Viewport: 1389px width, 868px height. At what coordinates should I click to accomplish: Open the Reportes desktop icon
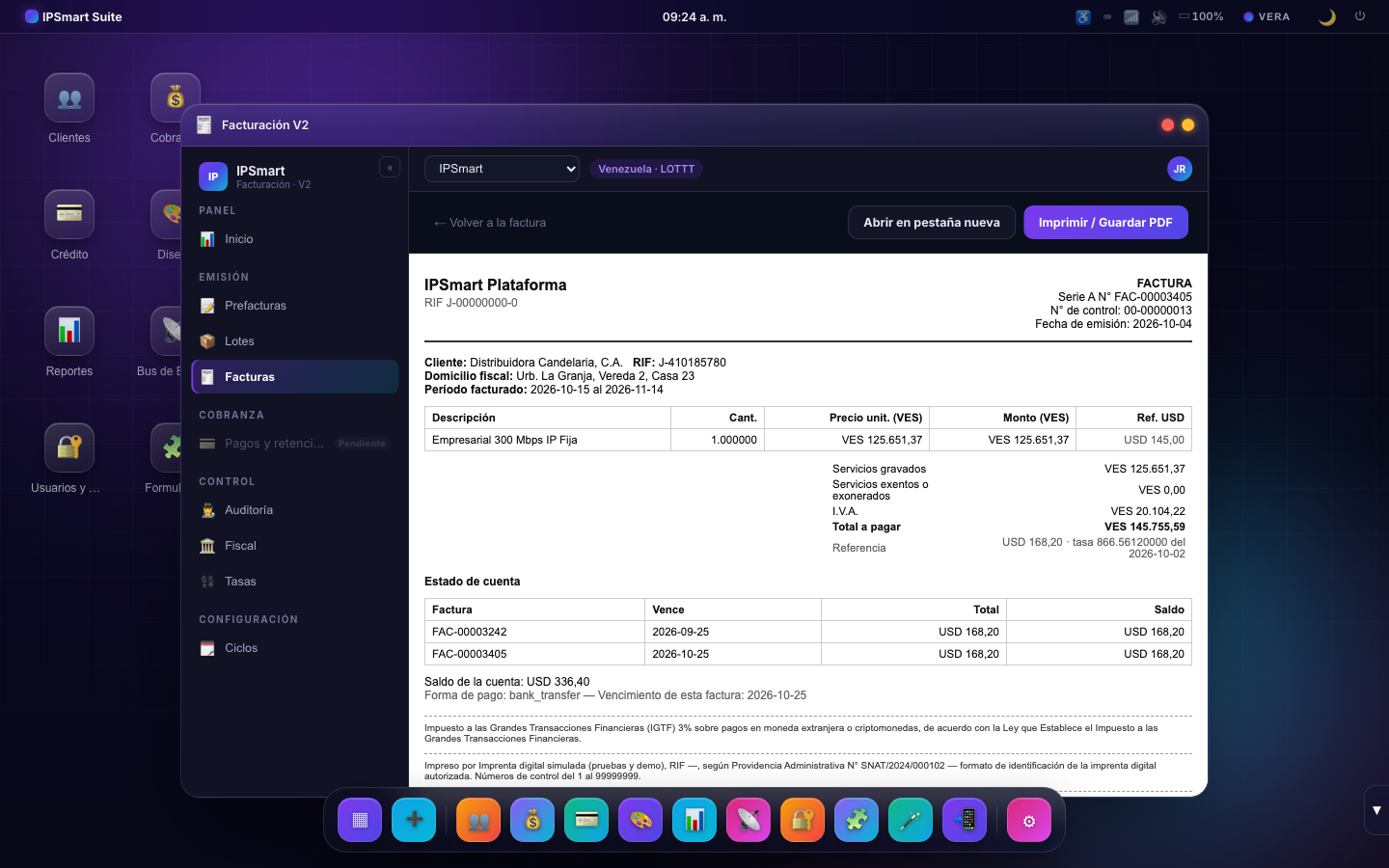click(69, 342)
